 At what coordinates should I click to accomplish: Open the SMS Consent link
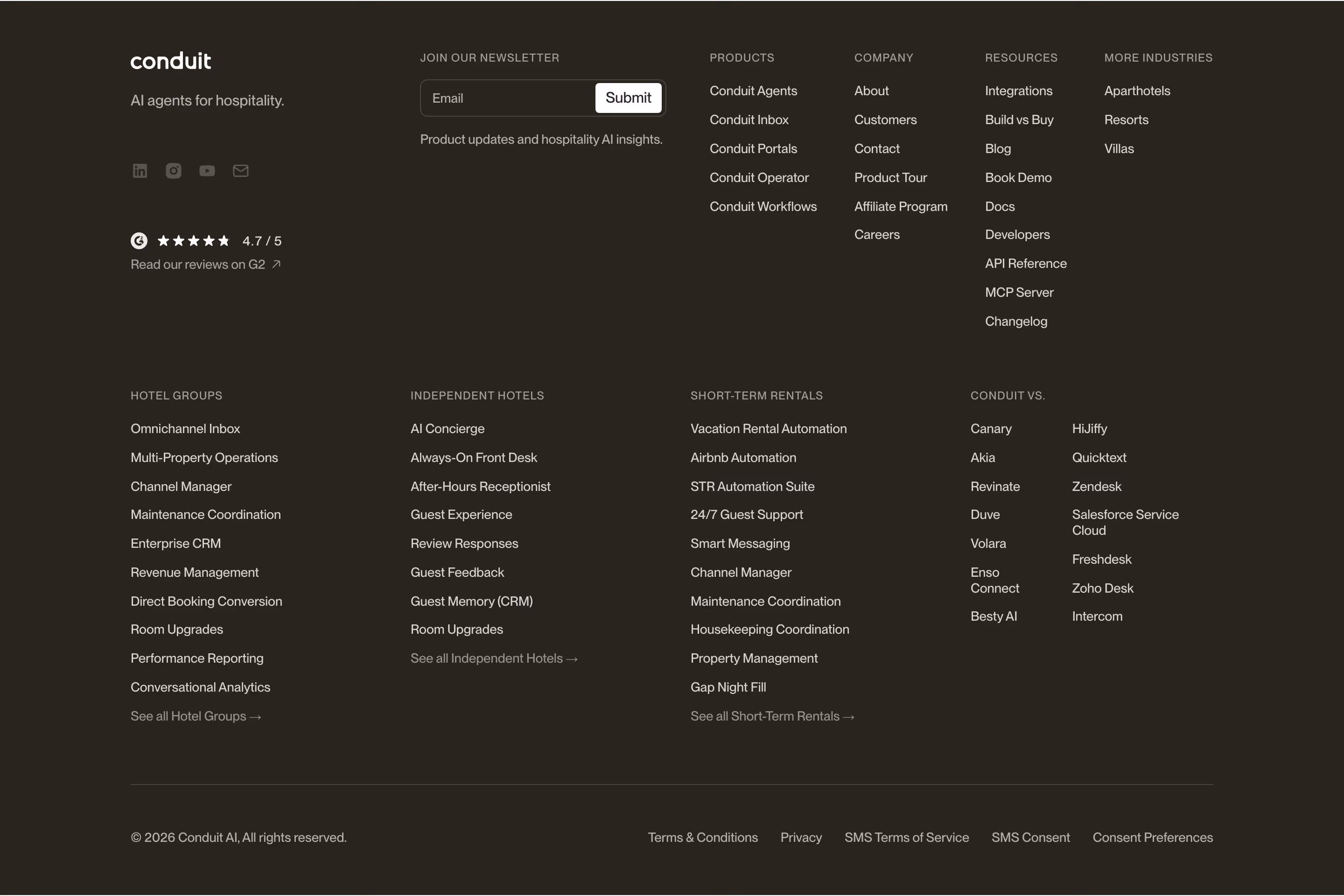(1030, 838)
